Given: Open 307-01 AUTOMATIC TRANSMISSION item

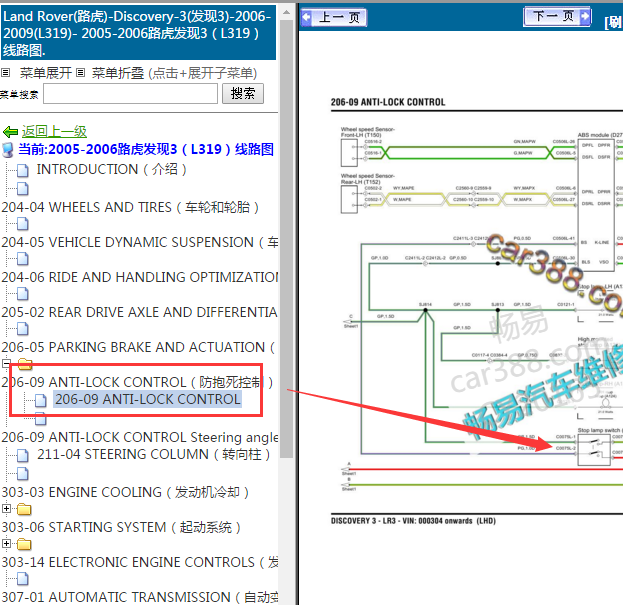Looking at the screenshot, I should click(139, 597).
